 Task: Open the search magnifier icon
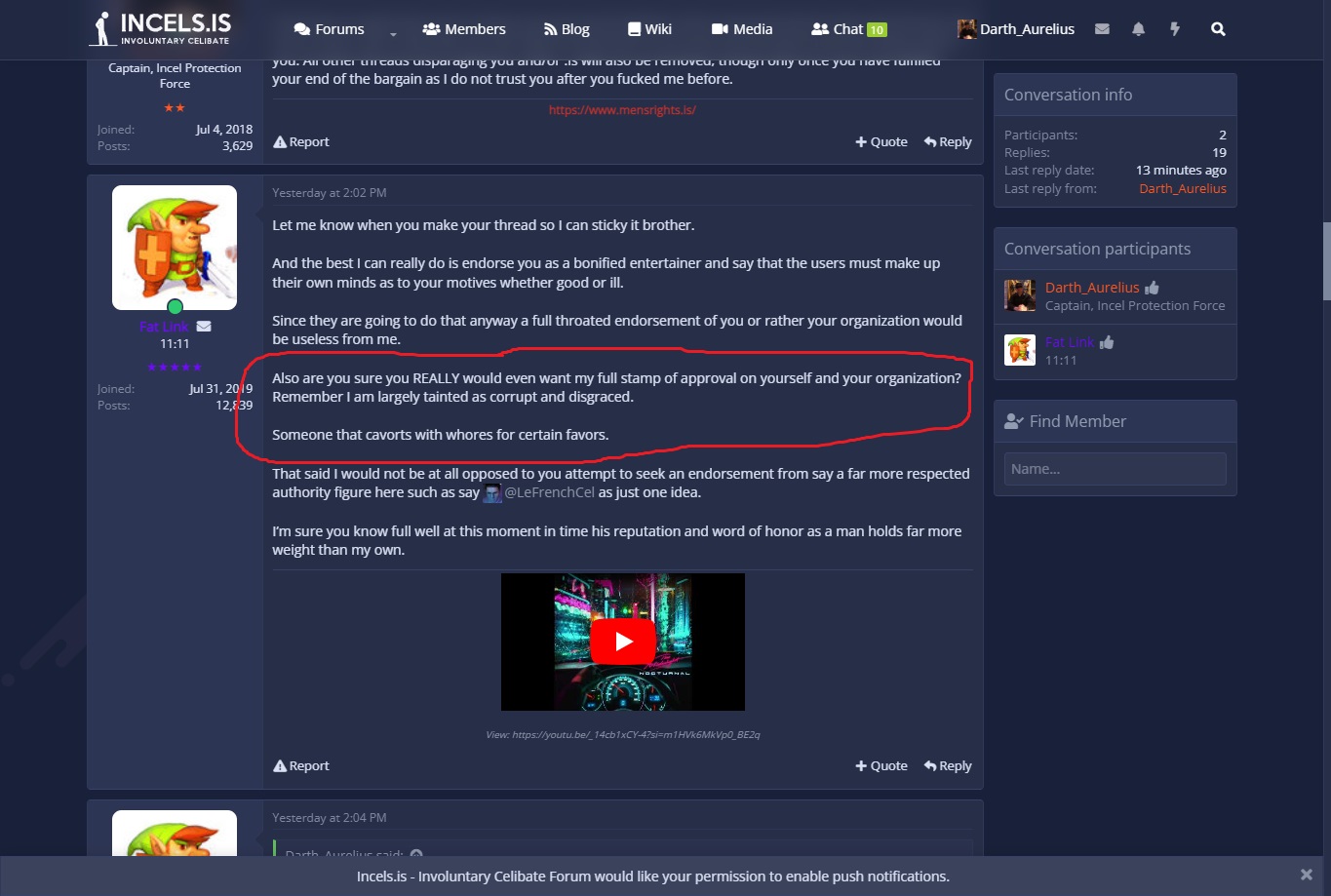tap(1218, 29)
